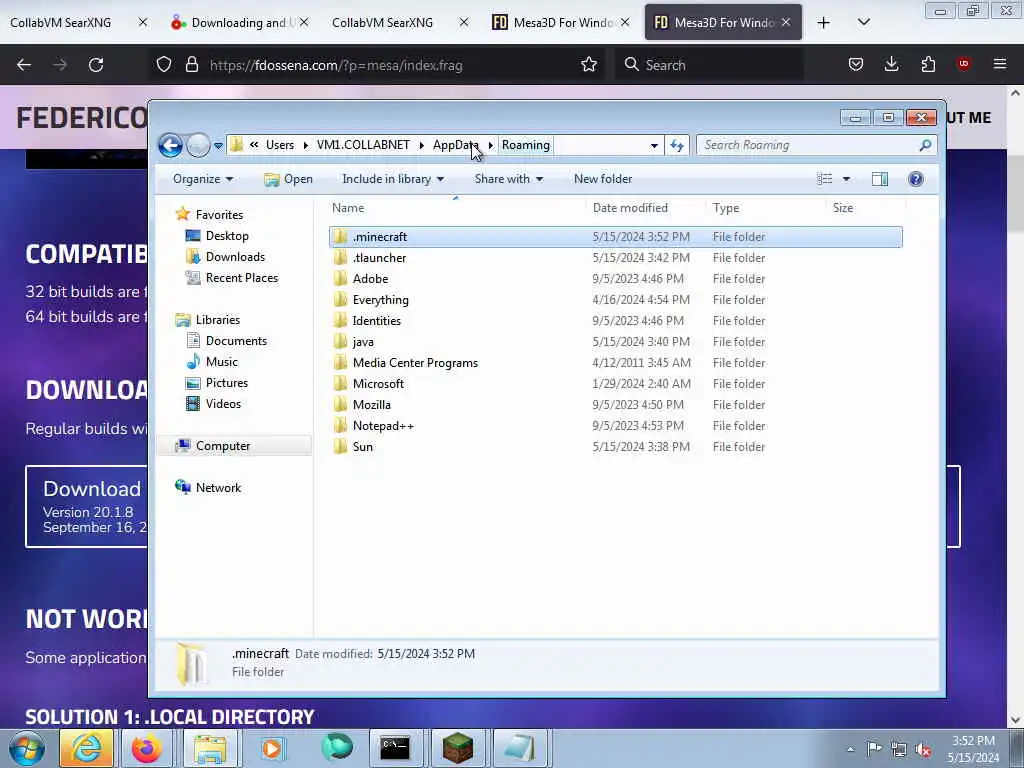Viewport: 1024px width, 768px height.
Task: Switch to first CollabVM SearXNG tab
Action: pos(78,22)
